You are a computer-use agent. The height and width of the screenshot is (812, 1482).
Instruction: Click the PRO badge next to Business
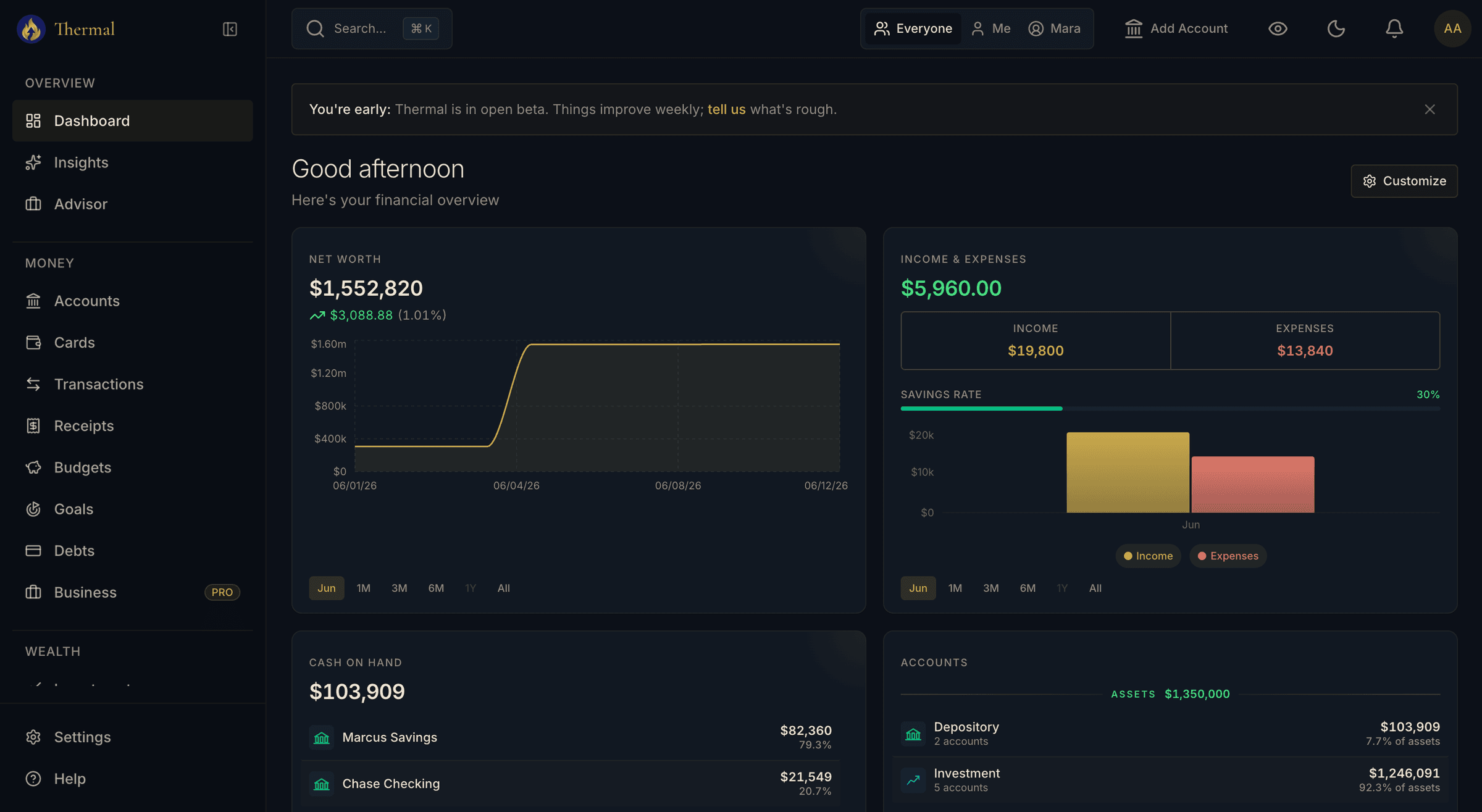point(222,592)
